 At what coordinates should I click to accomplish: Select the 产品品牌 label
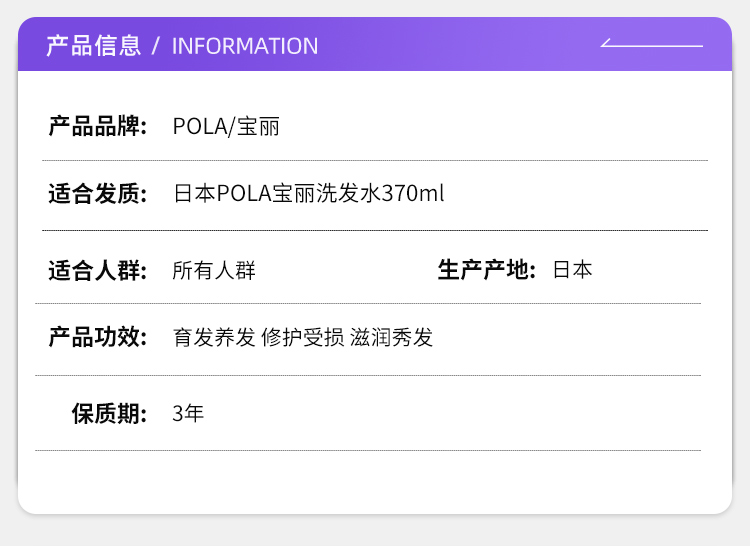pos(97,127)
